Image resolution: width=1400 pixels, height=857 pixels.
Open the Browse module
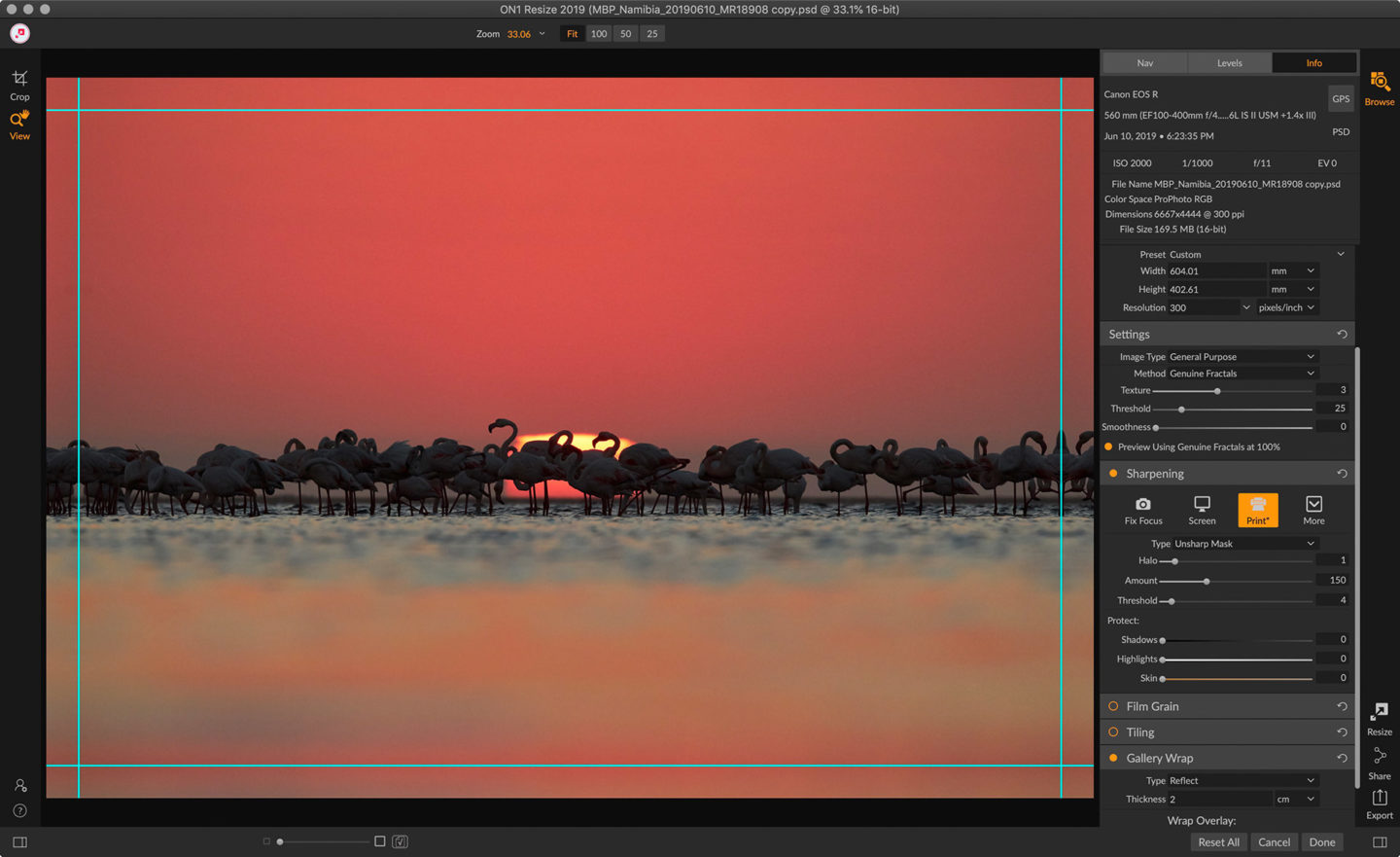coord(1379,88)
